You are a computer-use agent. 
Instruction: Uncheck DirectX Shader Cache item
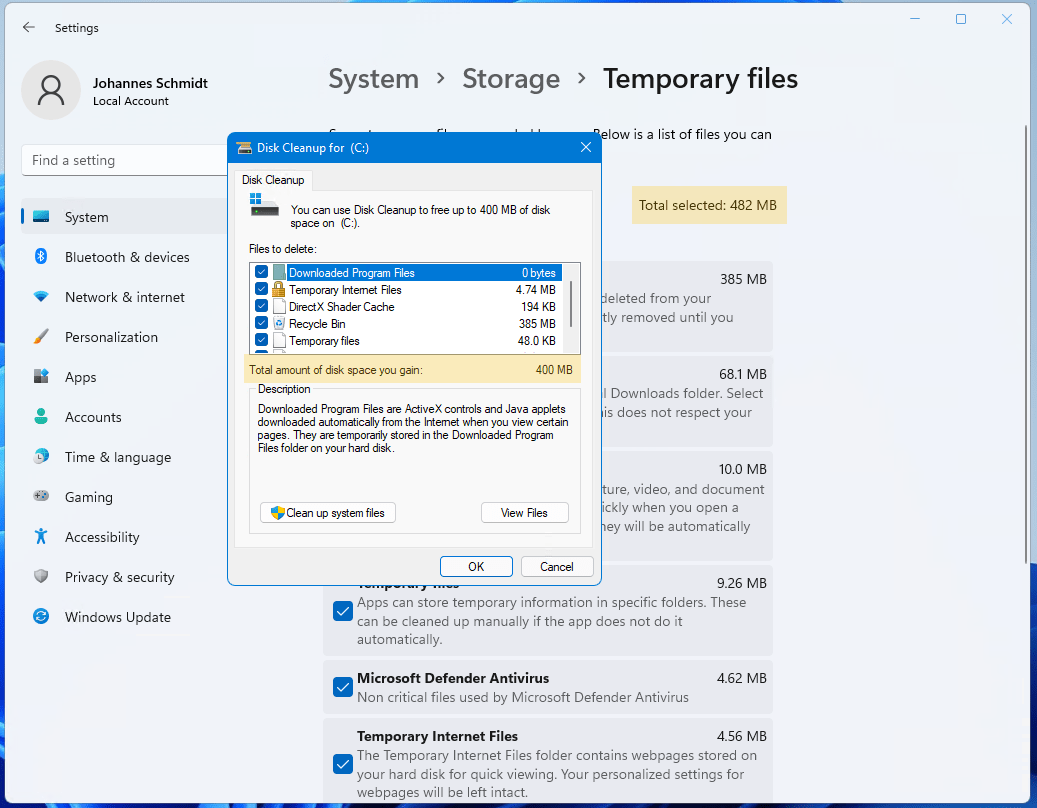pos(262,307)
